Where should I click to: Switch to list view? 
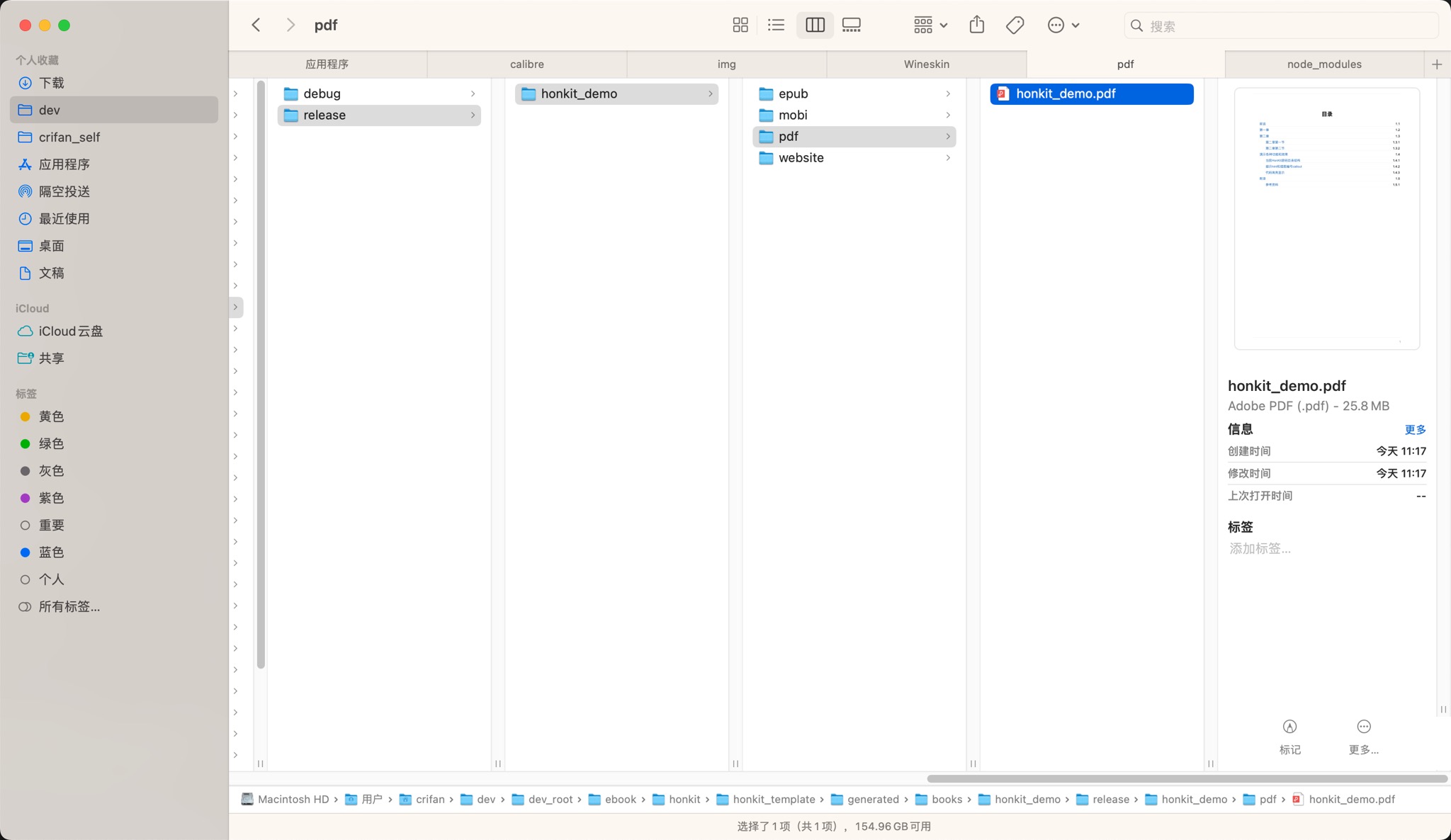point(776,25)
